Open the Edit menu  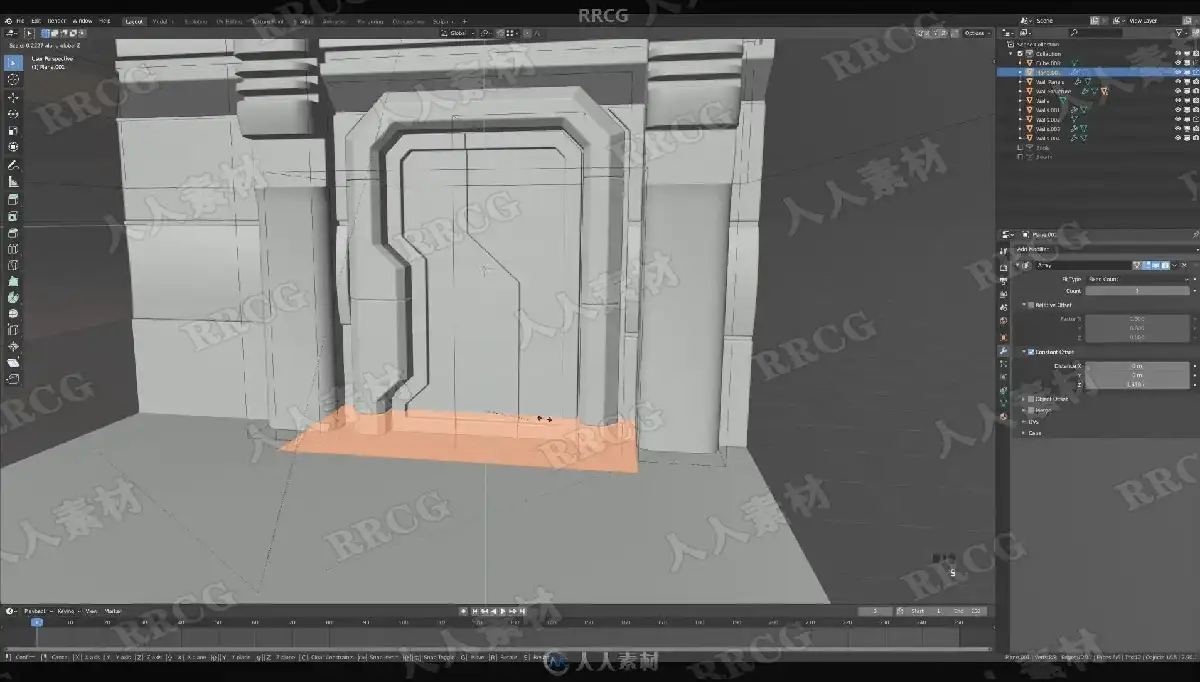tap(36, 20)
